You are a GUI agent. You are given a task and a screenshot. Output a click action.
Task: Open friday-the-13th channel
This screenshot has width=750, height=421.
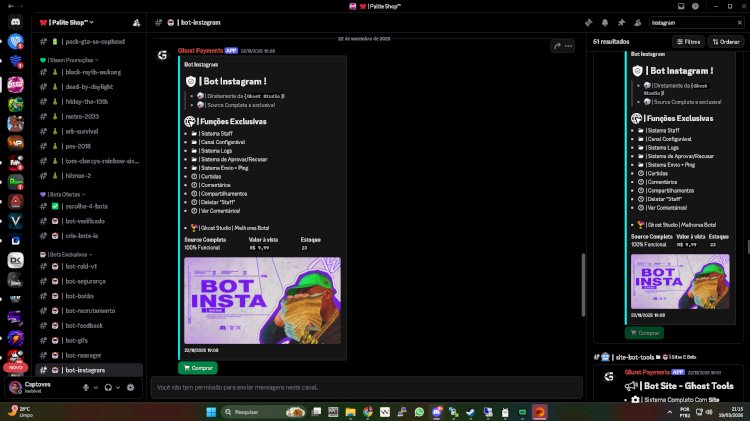click(x=89, y=101)
